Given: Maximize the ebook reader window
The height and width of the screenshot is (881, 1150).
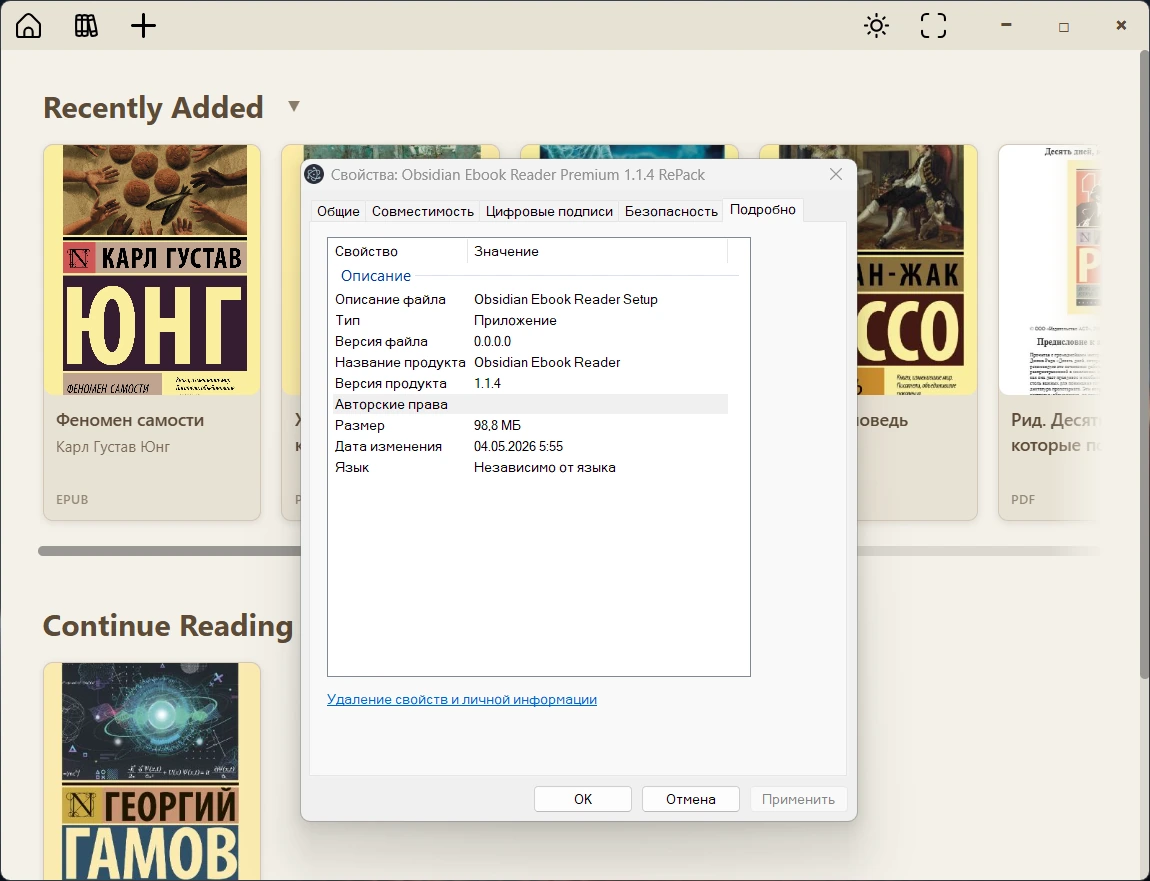Looking at the screenshot, I should click(1063, 26).
